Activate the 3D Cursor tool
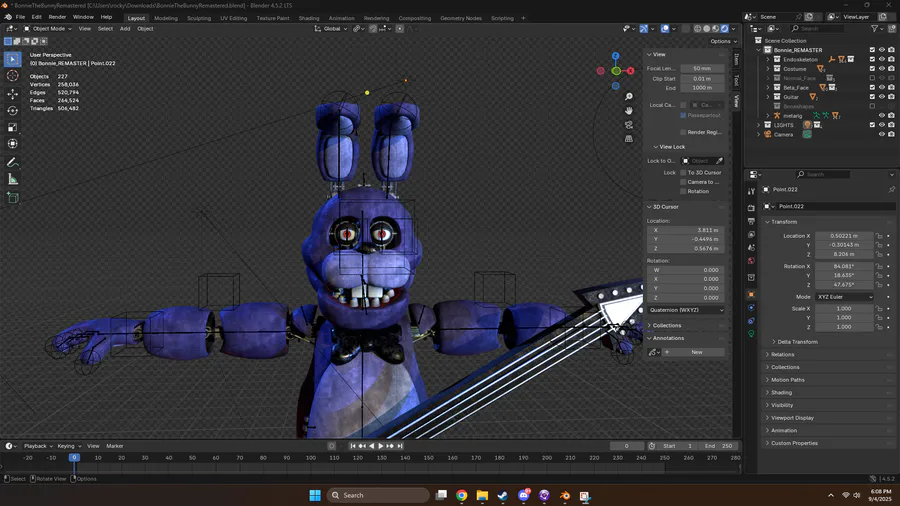 point(13,76)
